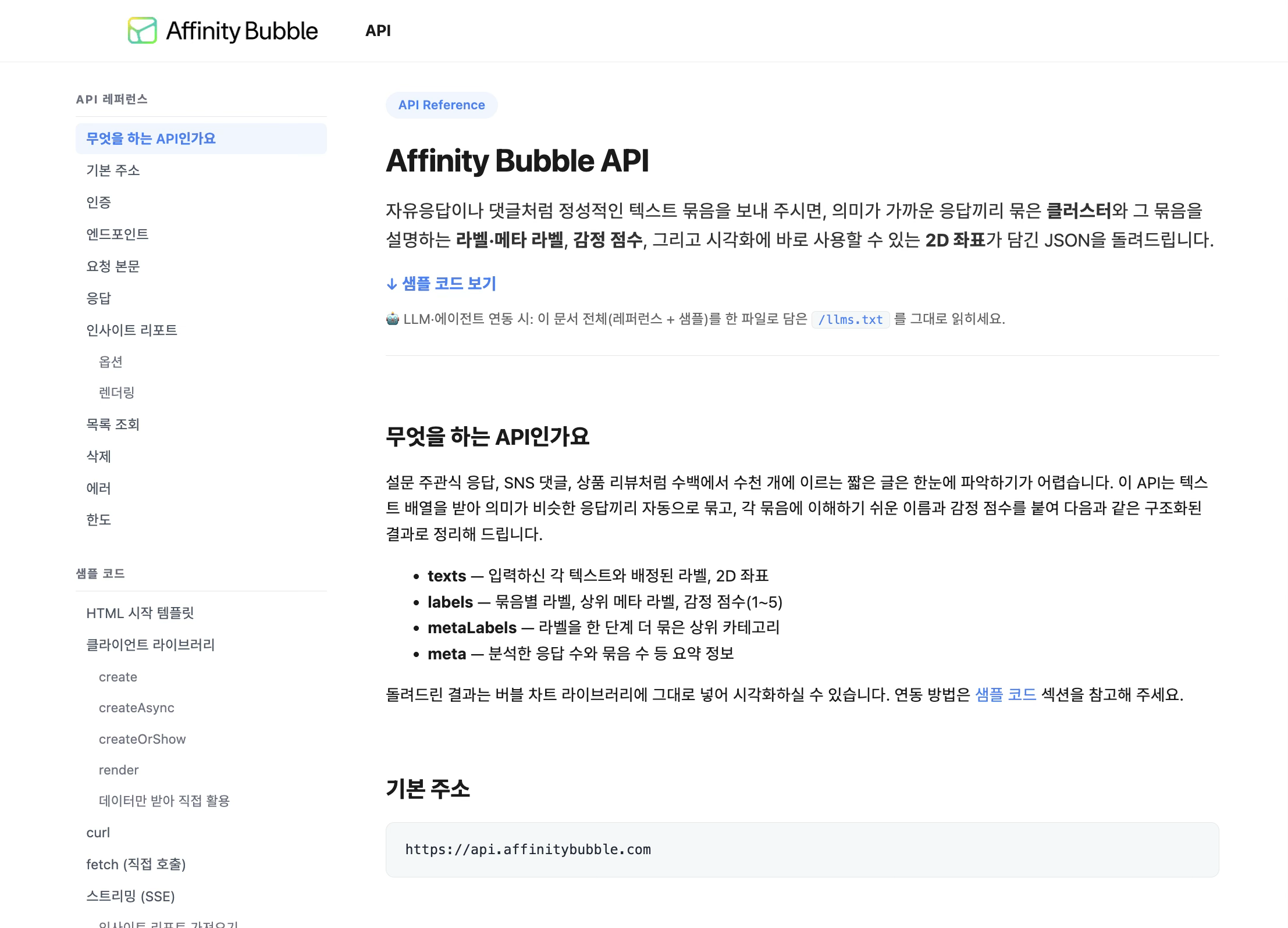Go to 무엇을 하는 API인가요 in sidebar
1288x928 pixels.
pos(201,138)
